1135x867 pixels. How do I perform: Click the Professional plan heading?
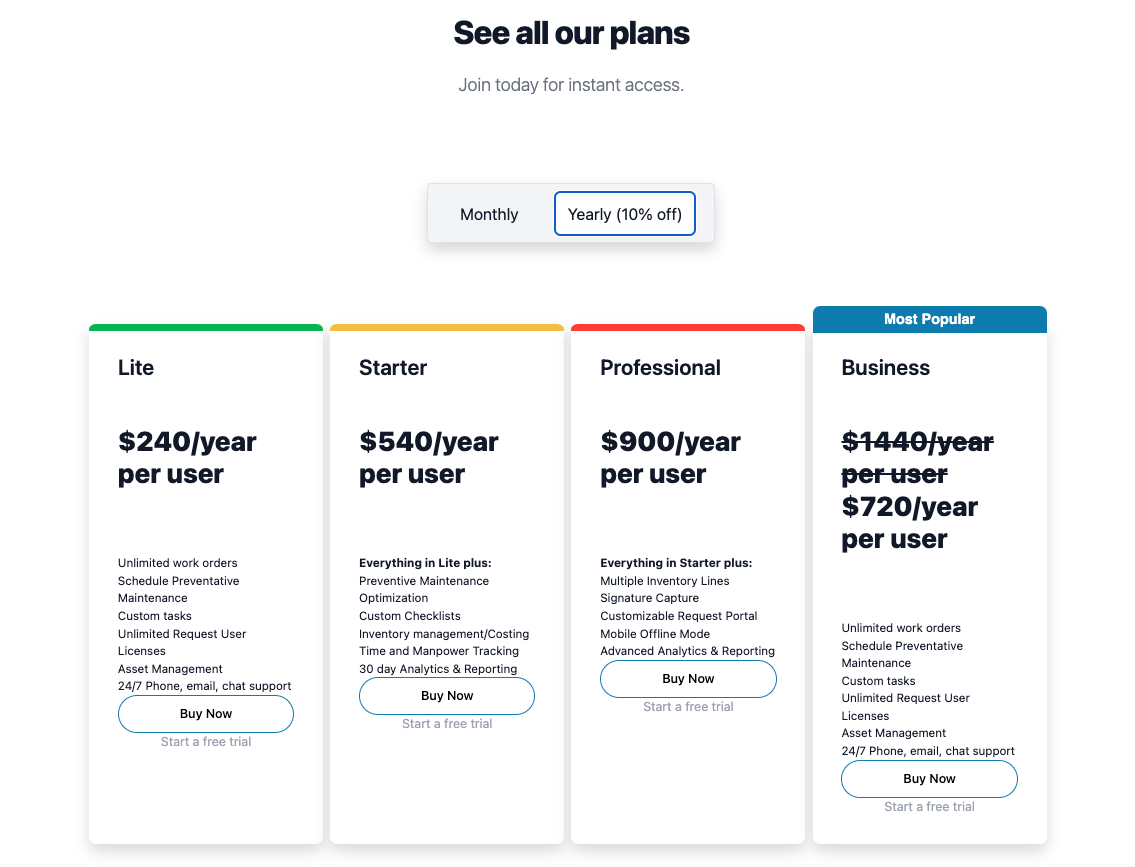[x=660, y=368]
